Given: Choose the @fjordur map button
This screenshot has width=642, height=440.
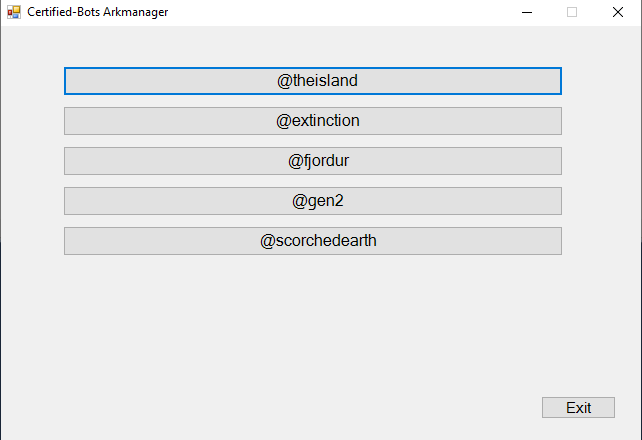Looking at the screenshot, I should 313,161.
